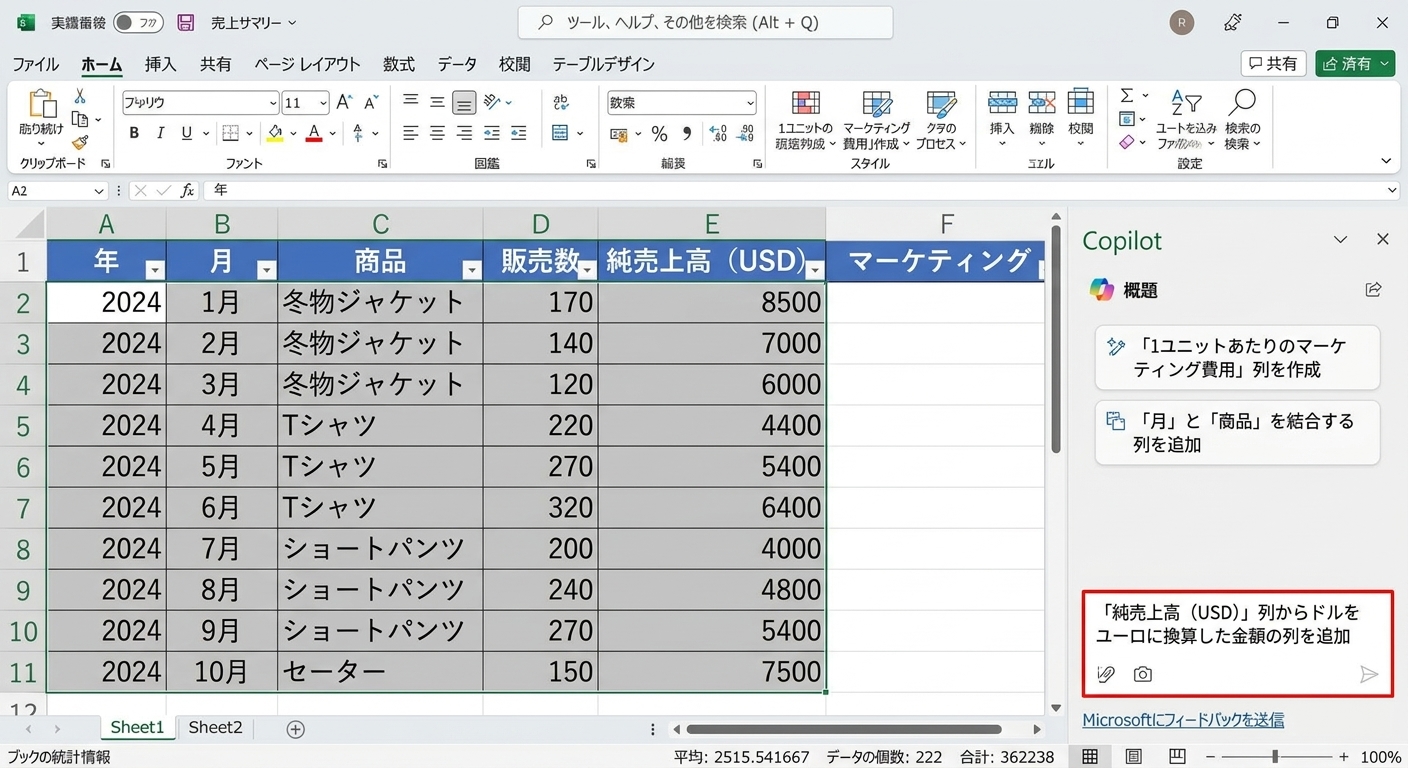Screen dimensions: 1408x768
Task: Open the ページ レイアウト ribbon tab
Action: [x=307, y=64]
